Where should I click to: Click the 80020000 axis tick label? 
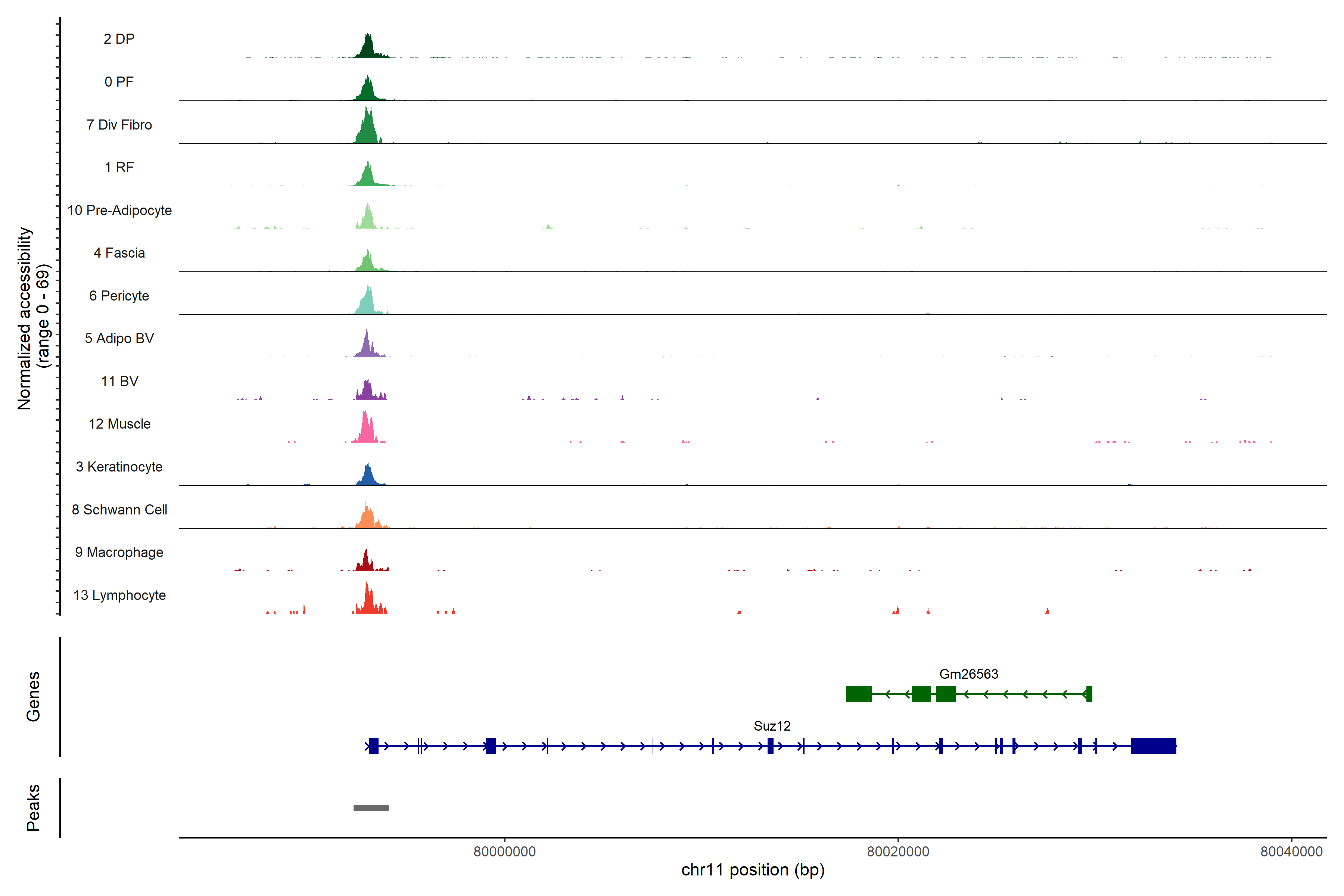click(898, 852)
